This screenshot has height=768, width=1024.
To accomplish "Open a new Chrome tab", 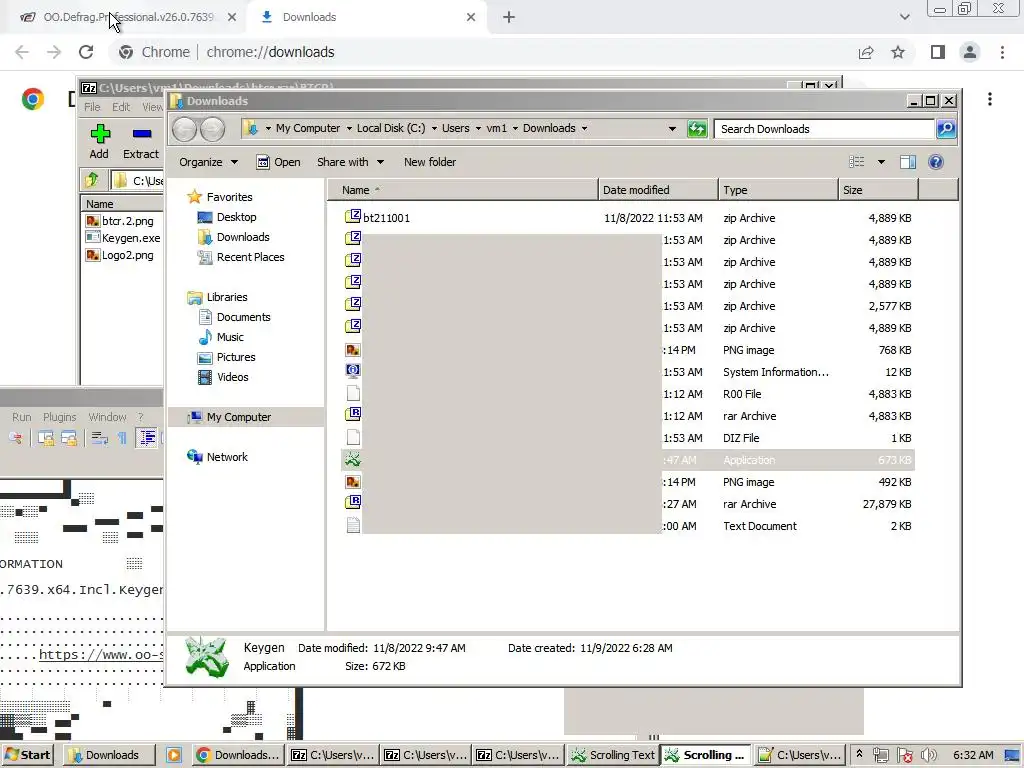I will pos(509,17).
